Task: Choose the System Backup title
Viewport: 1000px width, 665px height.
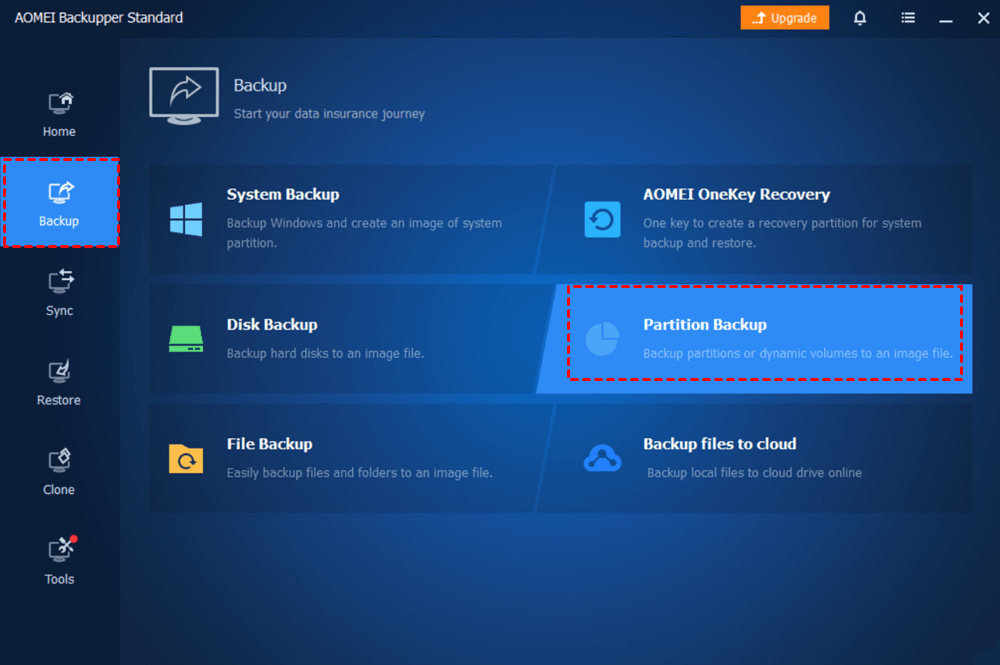Action: [x=283, y=194]
